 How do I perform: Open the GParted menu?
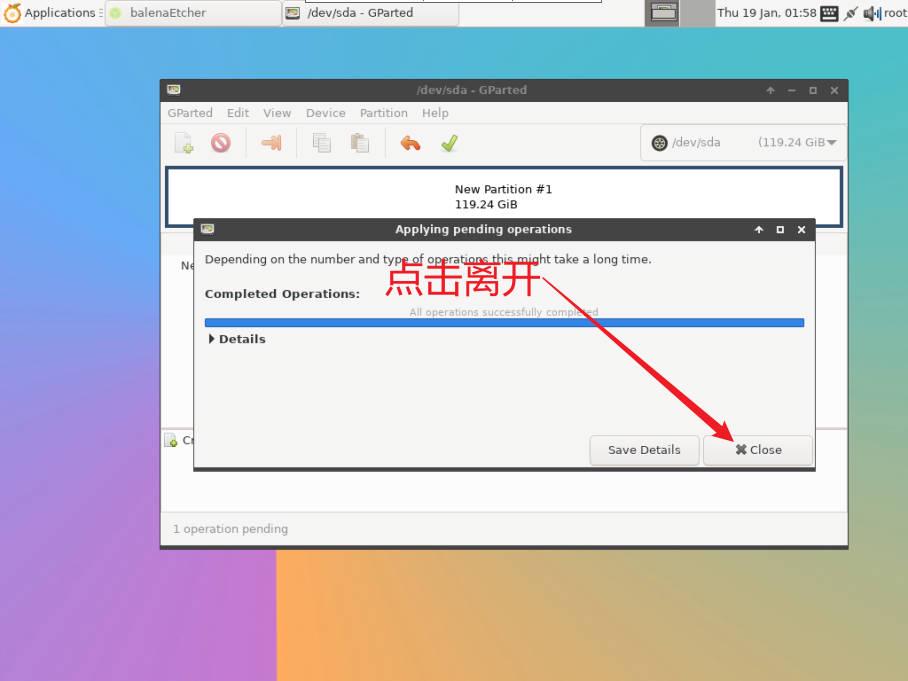click(x=190, y=113)
